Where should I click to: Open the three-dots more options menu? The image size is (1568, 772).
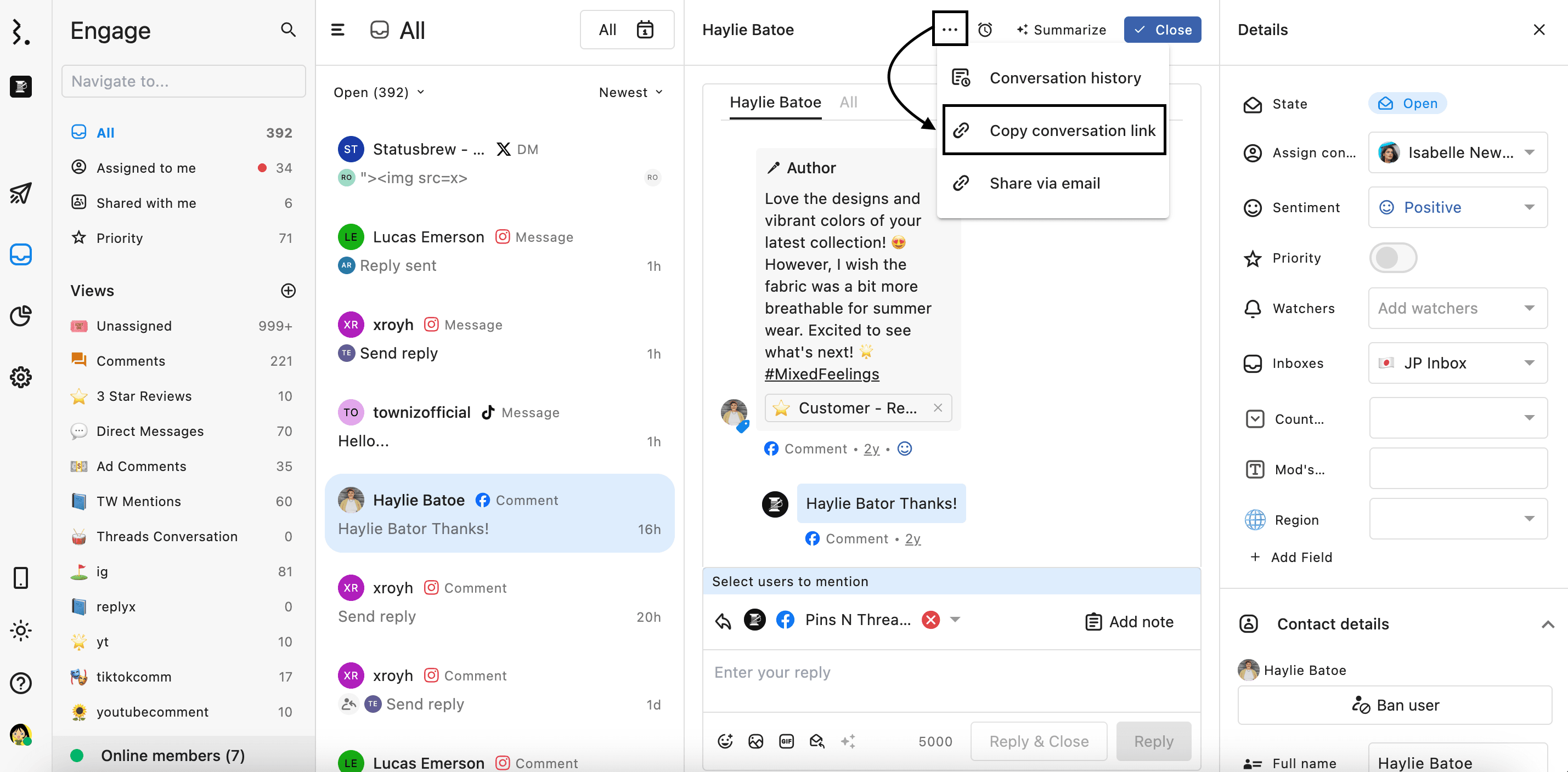949,29
